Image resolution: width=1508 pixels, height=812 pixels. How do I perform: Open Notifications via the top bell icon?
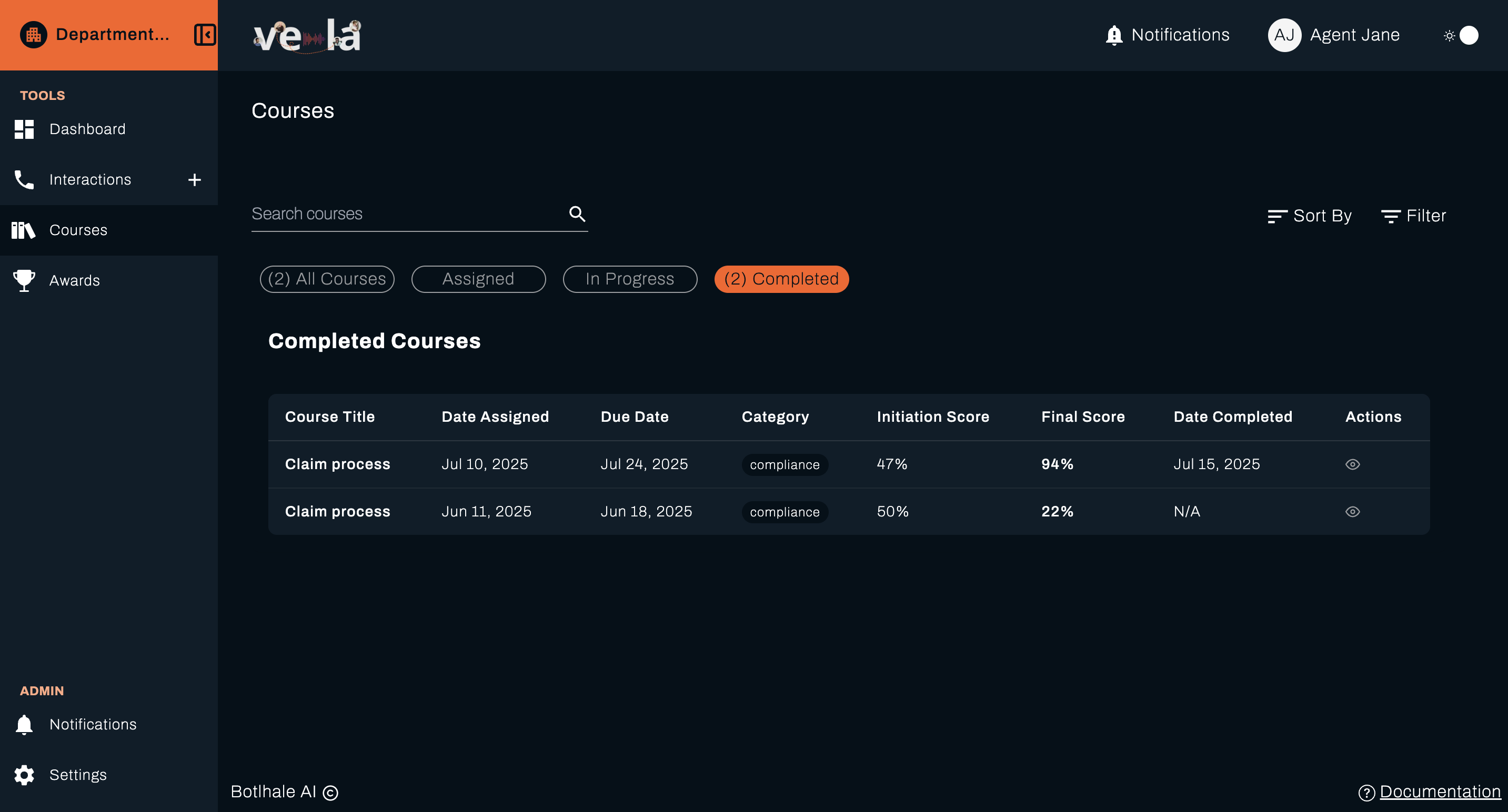point(1113,35)
